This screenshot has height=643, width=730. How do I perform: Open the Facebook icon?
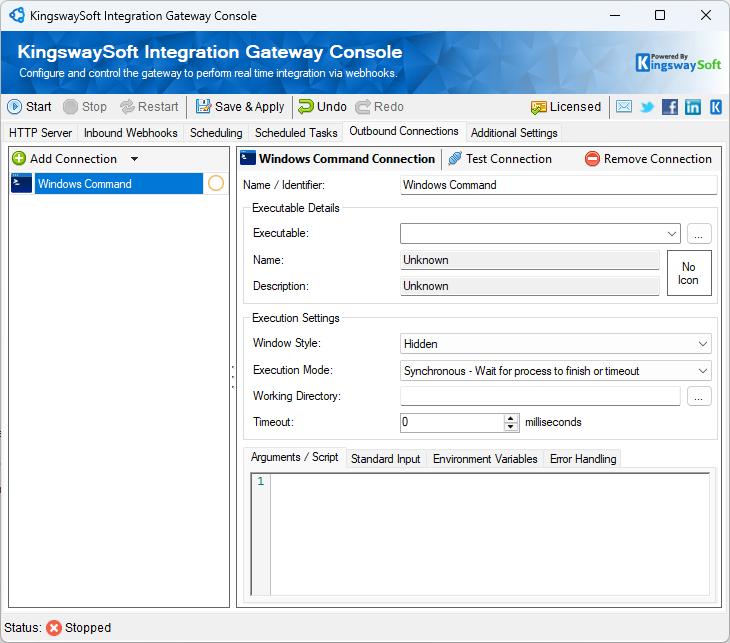point(669,107)
